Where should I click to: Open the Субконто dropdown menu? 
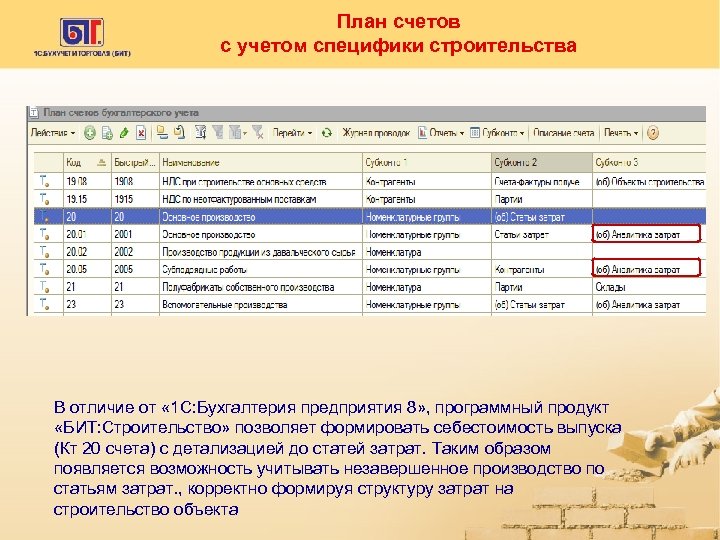click(x=497, y=133)
